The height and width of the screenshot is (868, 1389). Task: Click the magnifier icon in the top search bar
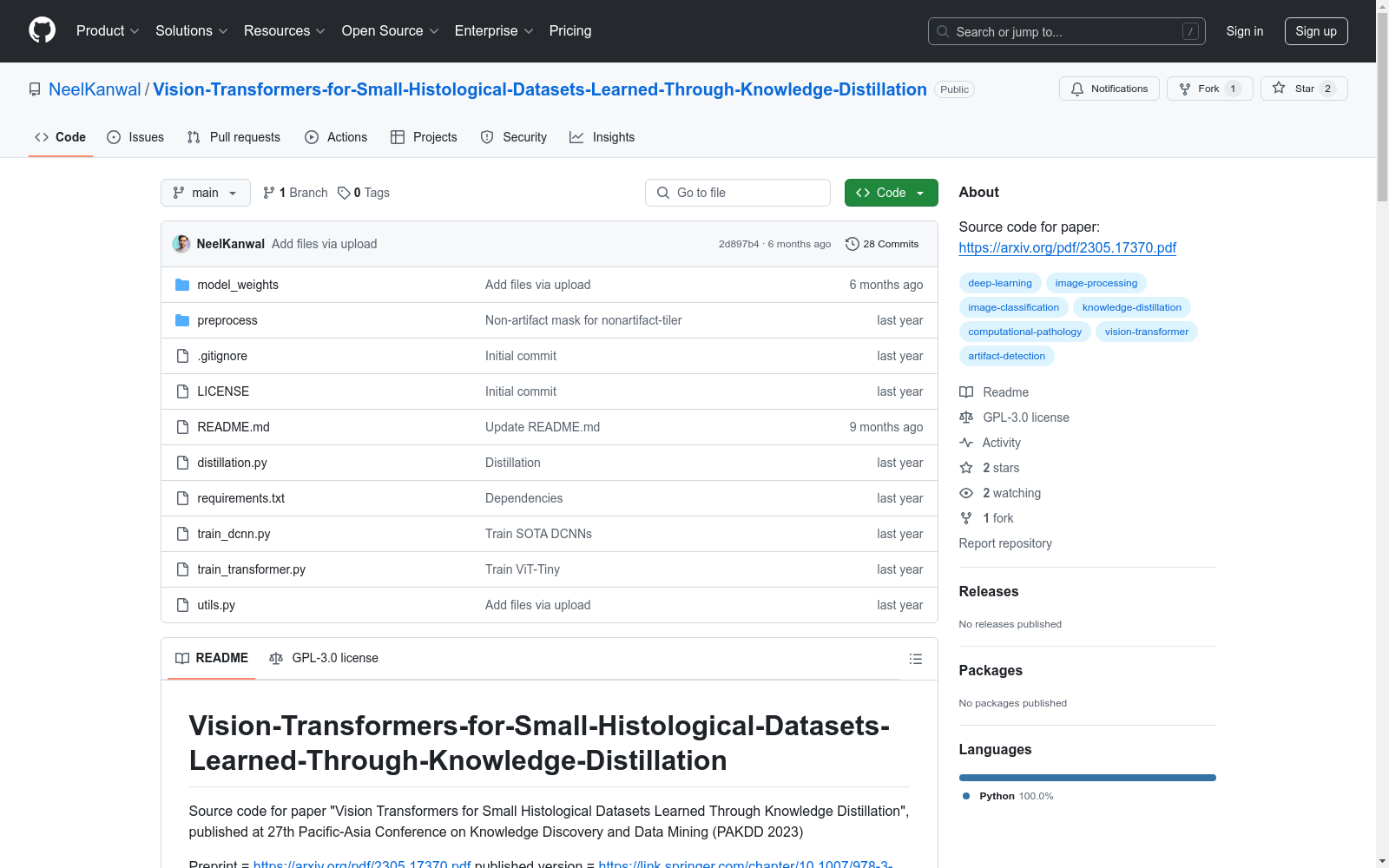point(943,31)
